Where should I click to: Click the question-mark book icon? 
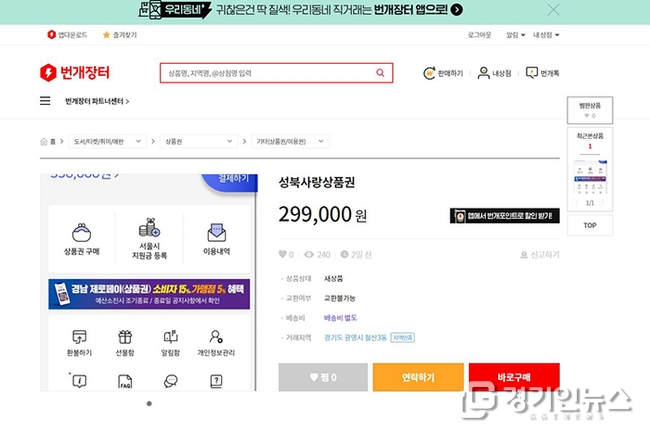point(216,381)
